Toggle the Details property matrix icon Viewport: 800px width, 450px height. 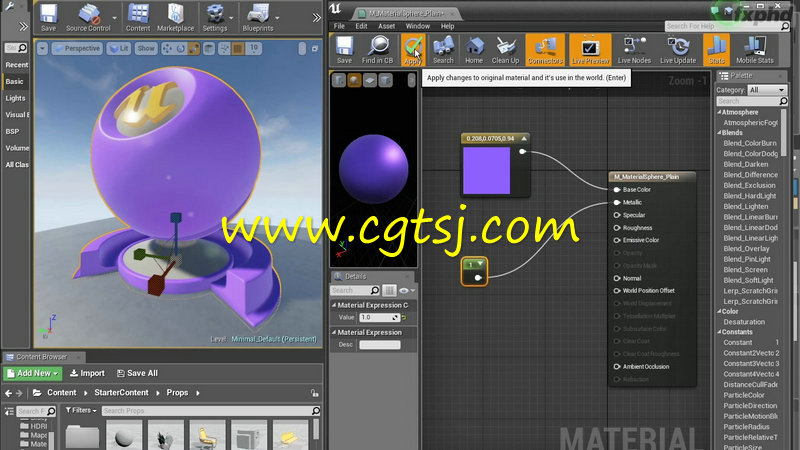(x=389, y=290)
